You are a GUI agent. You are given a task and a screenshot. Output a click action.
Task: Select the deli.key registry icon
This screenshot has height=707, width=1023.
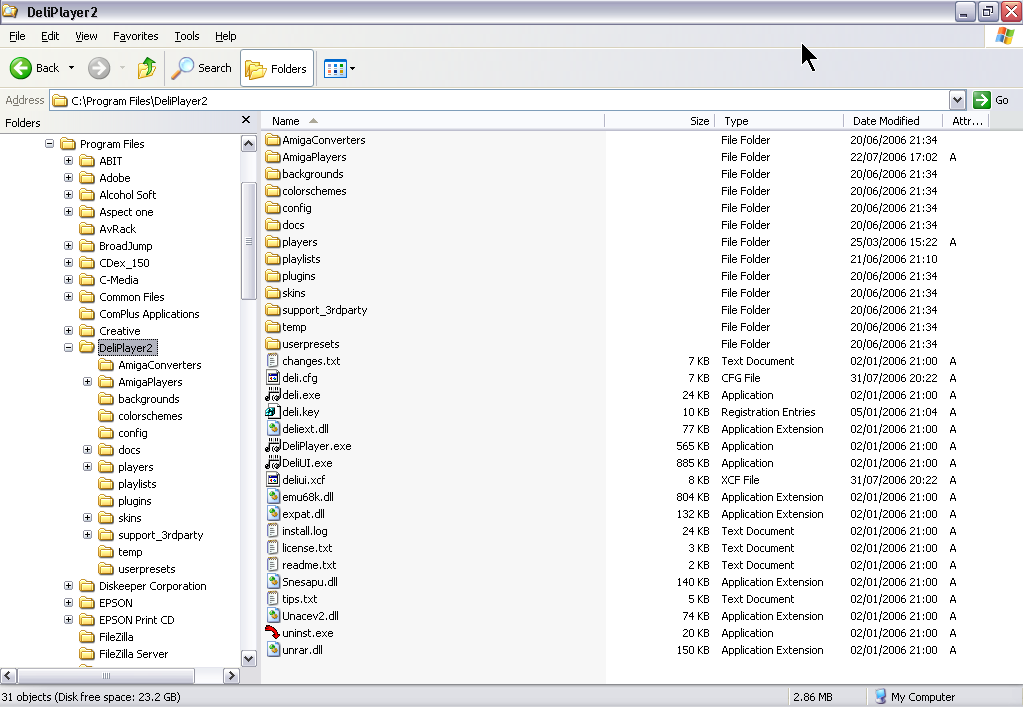(273, 412)
